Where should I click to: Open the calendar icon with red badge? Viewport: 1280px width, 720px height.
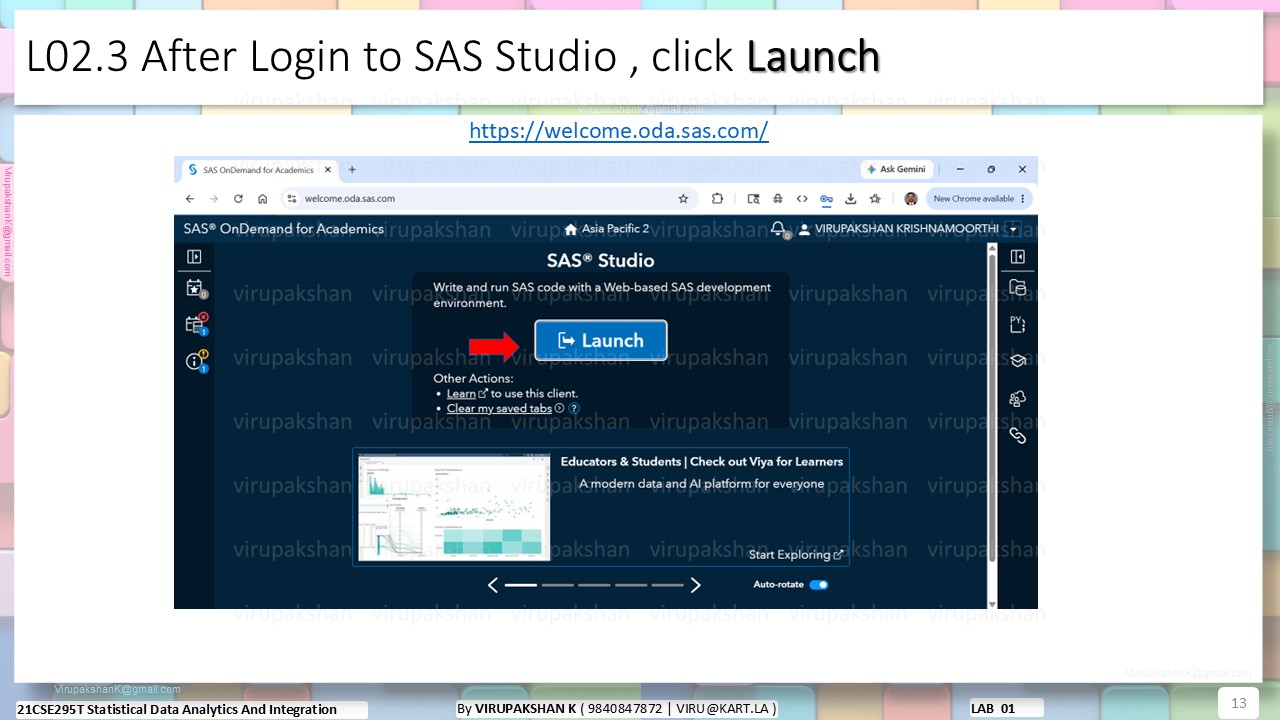tap(195, 324)
